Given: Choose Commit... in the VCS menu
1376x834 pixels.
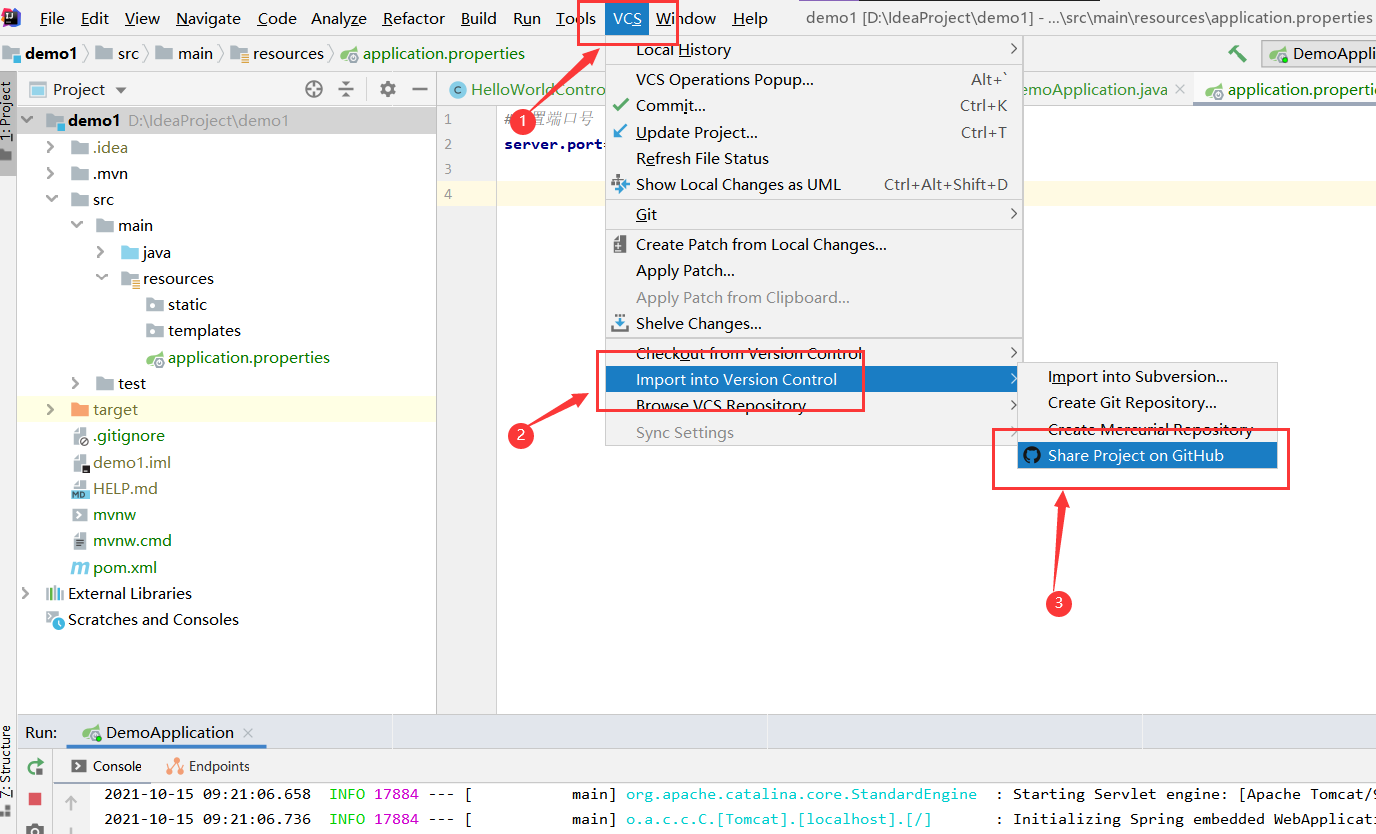Looking at the screenshot, I should (x=814, y=105).
